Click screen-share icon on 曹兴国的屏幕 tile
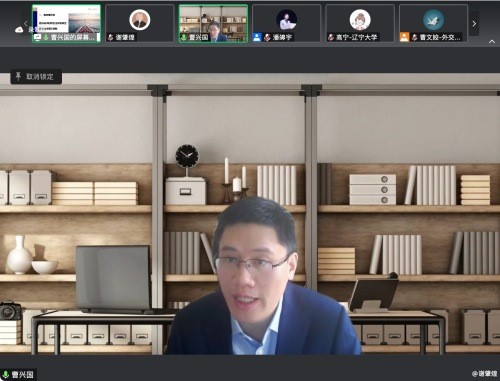This screenshot has height=381, width=500. click(x=37, y=37)
